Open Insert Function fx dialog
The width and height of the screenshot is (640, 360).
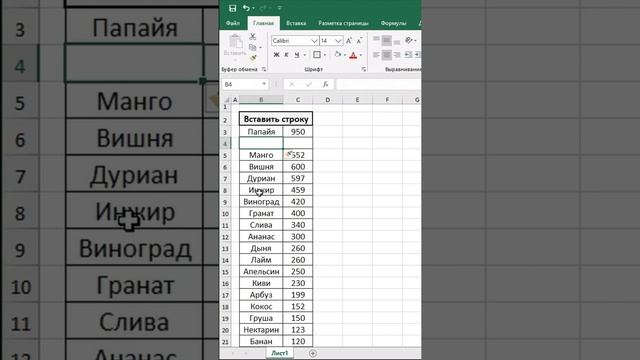(x=325, y=84)
